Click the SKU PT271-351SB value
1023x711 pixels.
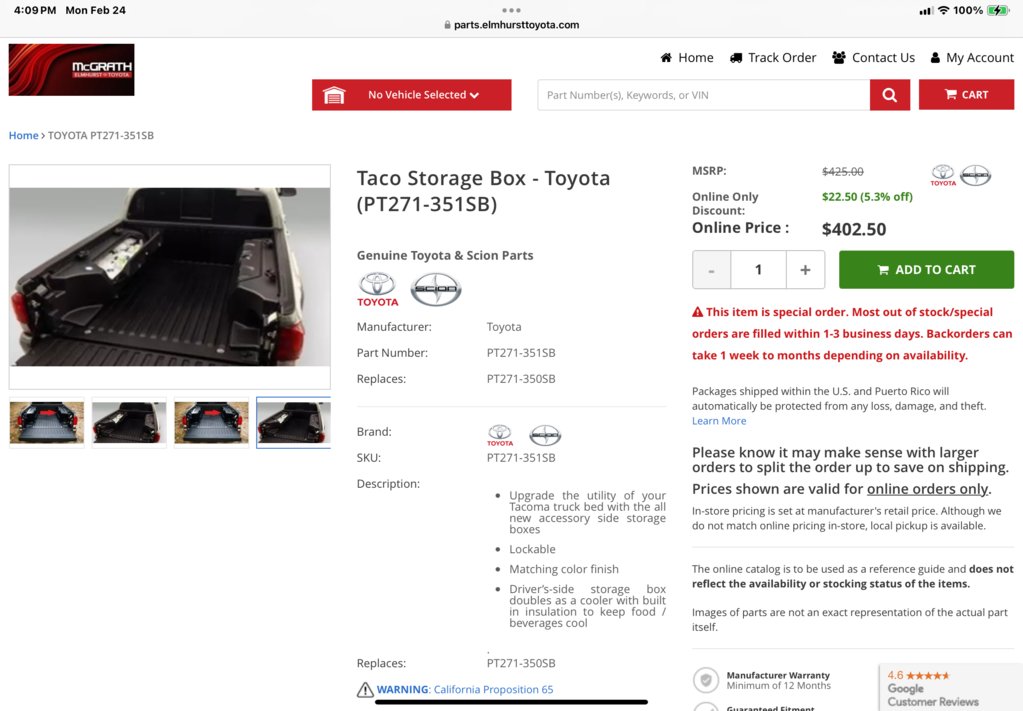click(521, 458)
